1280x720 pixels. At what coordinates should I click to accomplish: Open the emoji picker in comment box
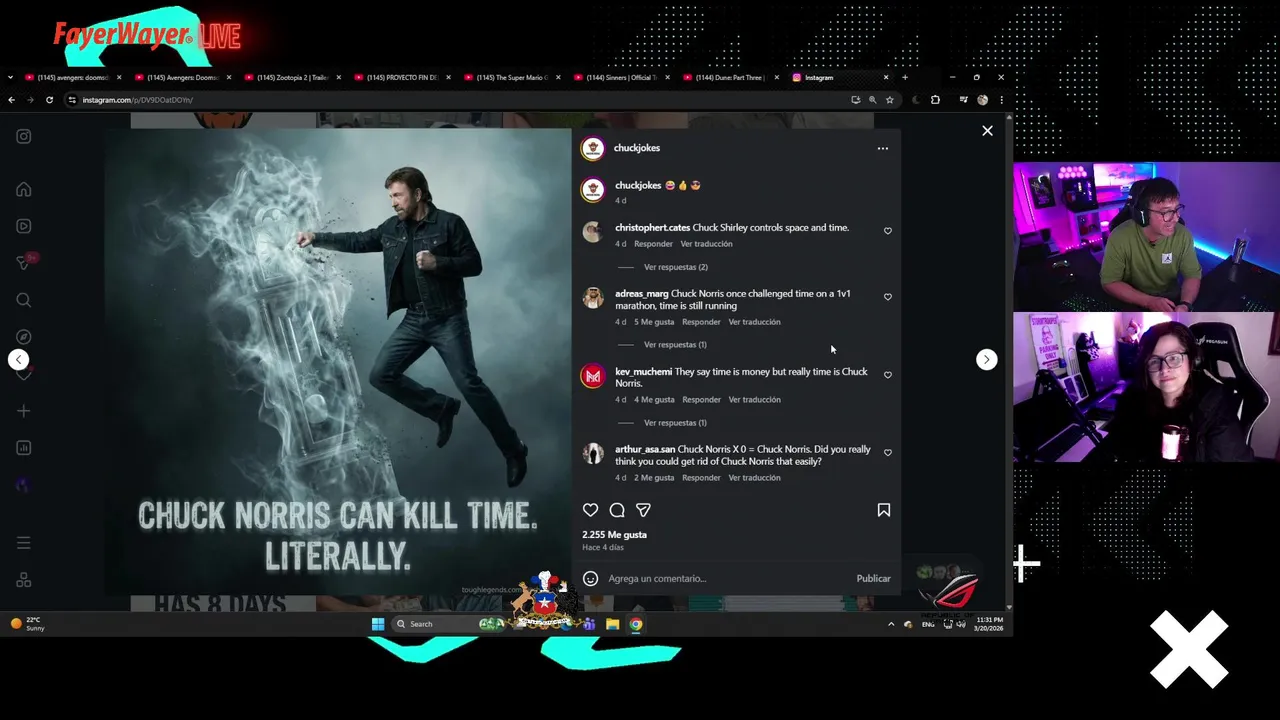click(590, 578)
